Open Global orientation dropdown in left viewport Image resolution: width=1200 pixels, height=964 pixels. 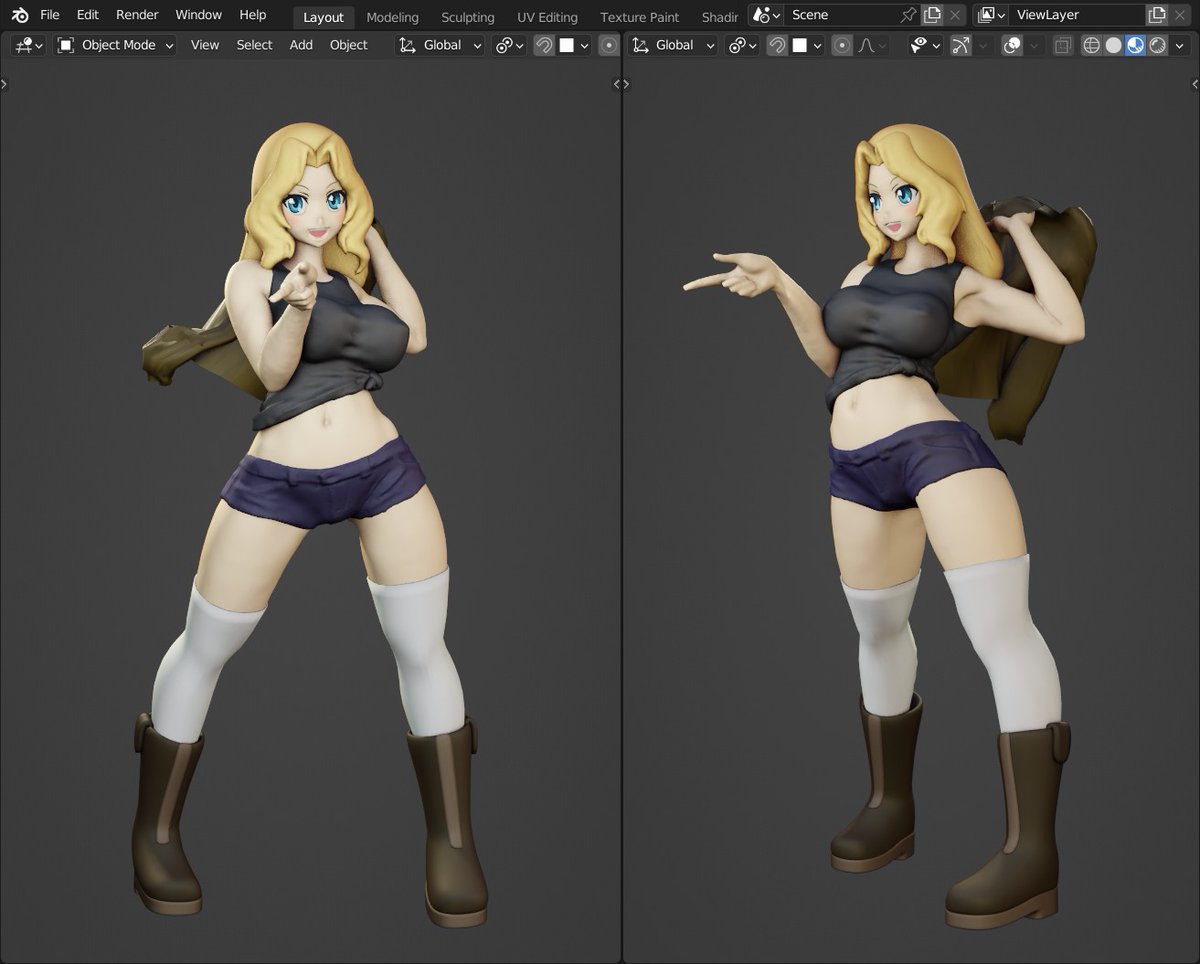point(440,45)
